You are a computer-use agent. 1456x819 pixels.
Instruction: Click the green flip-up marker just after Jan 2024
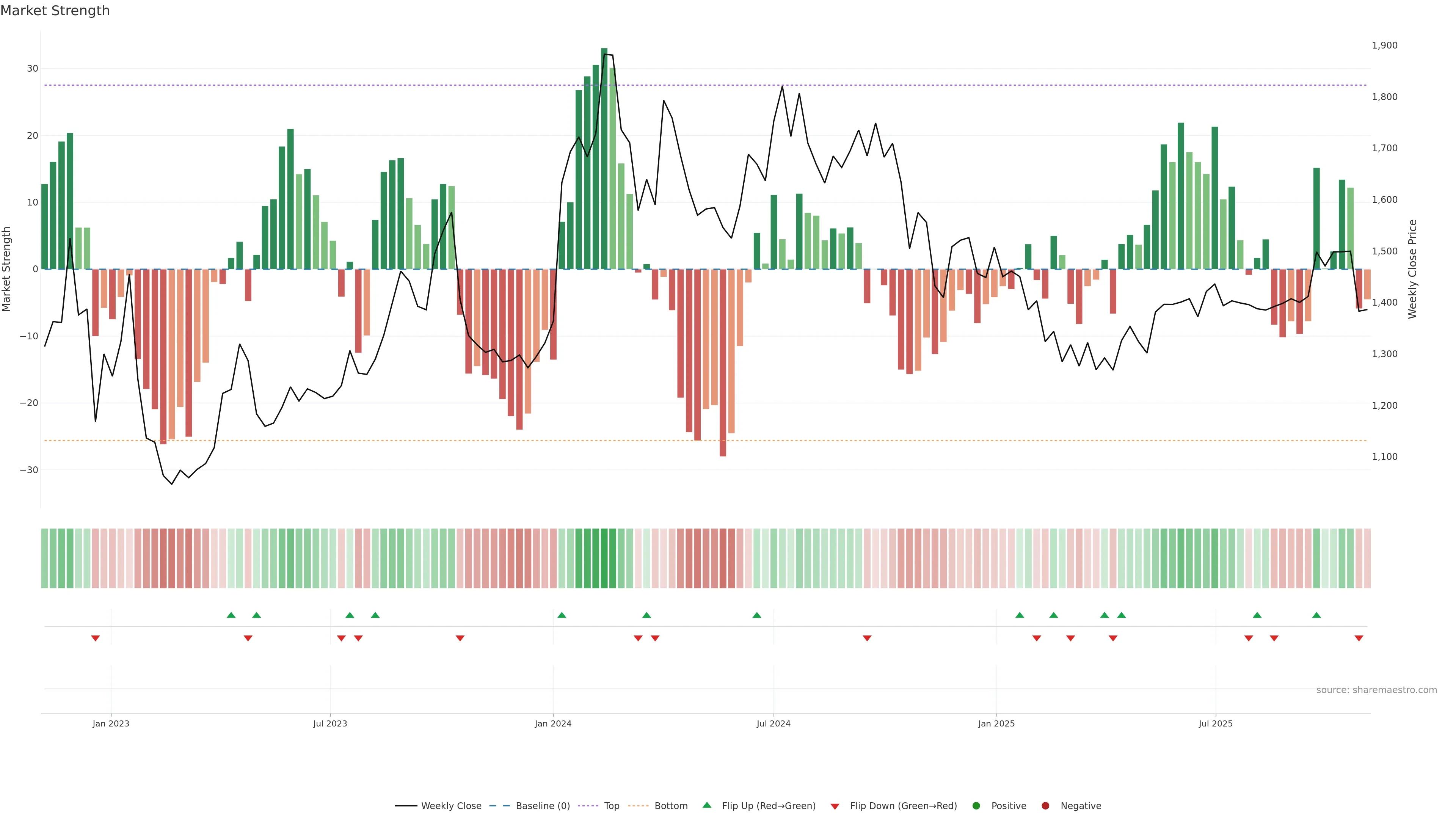pos(562,615)
